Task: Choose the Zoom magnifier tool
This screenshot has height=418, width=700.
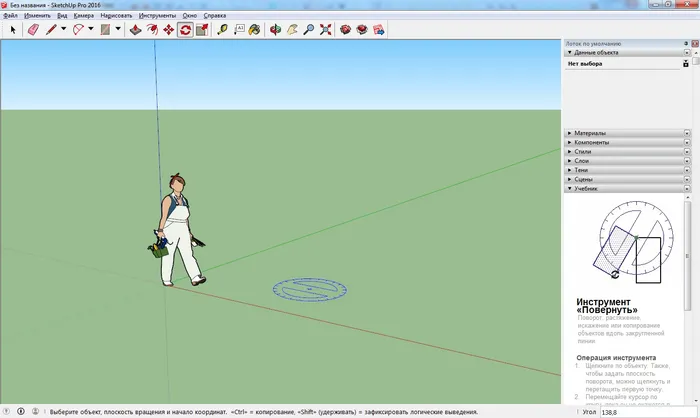Action: point(308,30)
